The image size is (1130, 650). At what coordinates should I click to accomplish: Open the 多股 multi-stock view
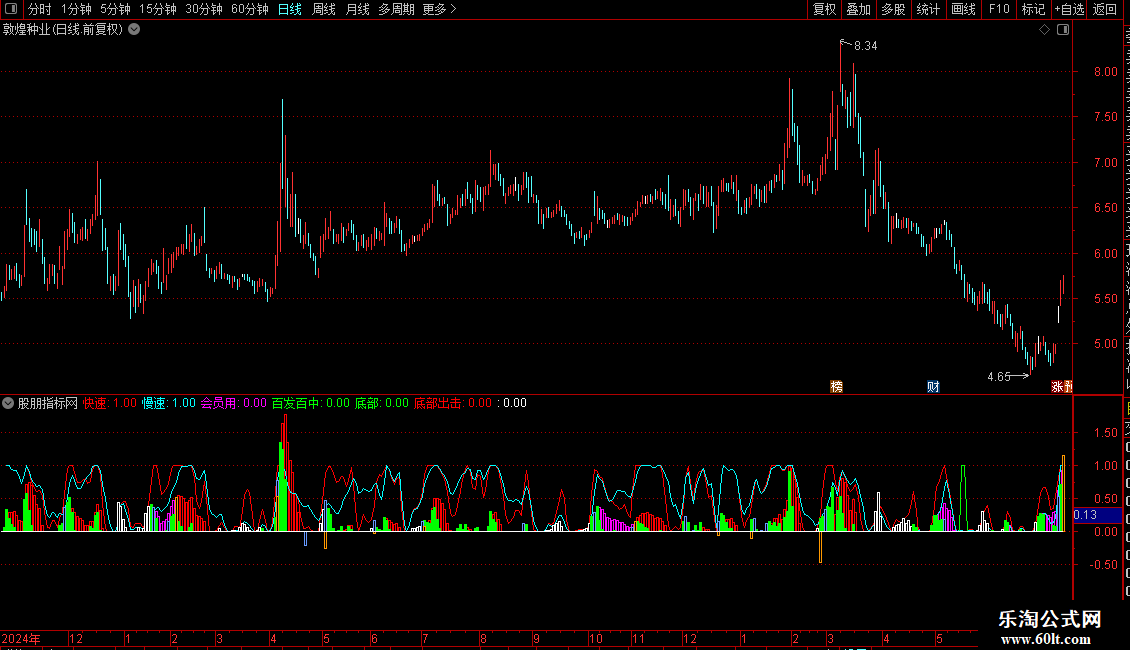pos(893,9)
